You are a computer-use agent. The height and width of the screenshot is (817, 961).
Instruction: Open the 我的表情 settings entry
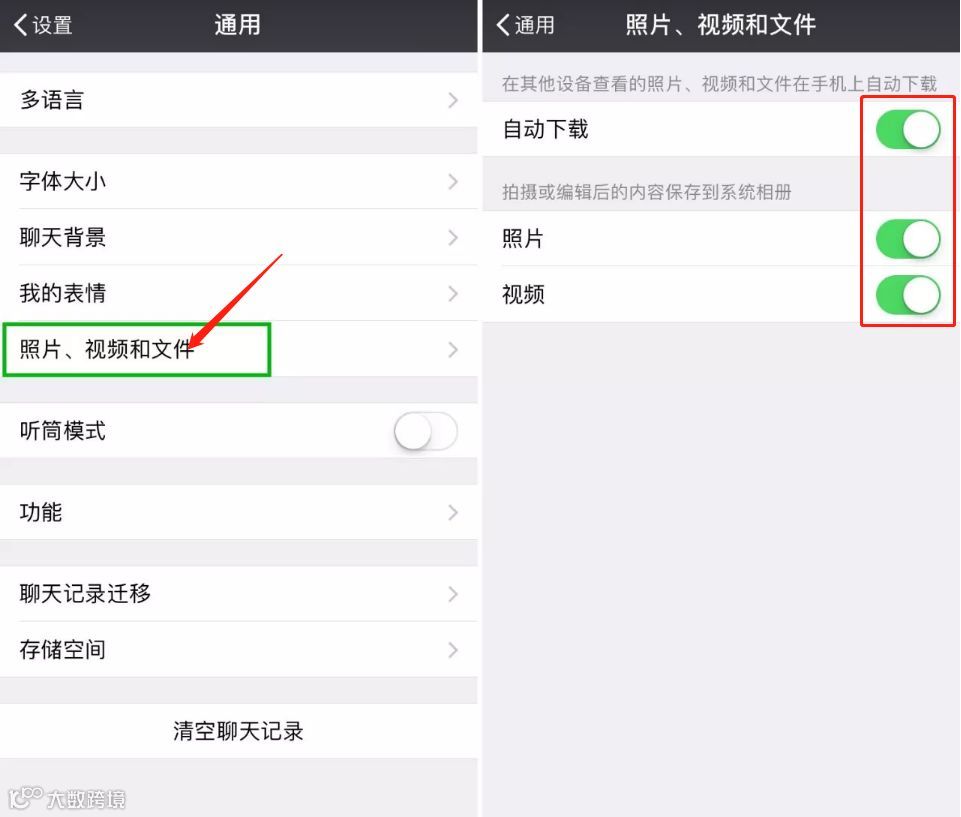239,294
